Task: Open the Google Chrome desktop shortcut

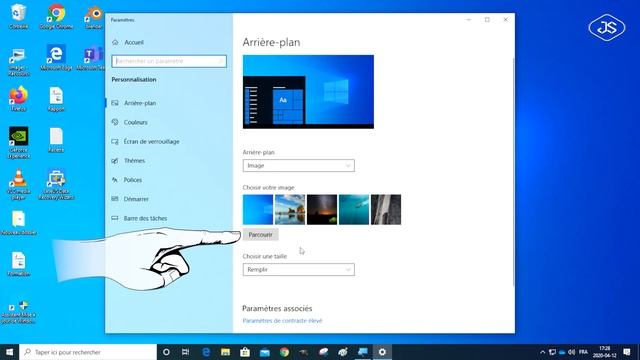Action: [x=56, y=17]
